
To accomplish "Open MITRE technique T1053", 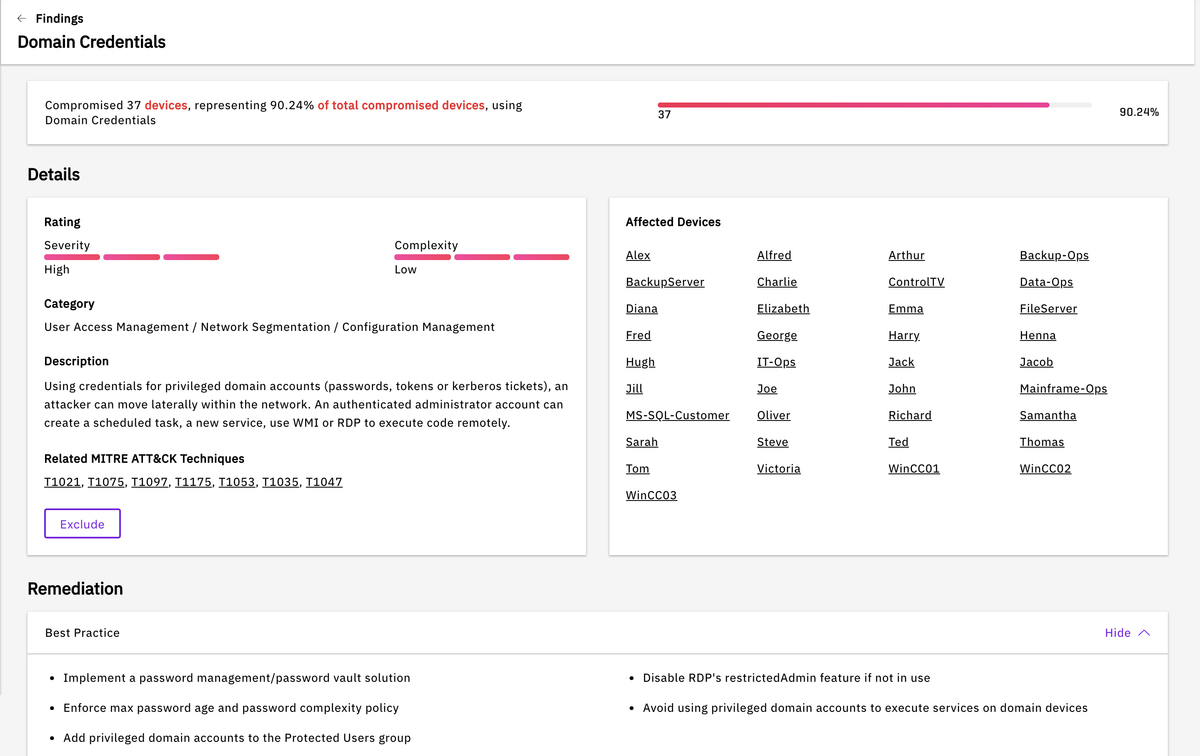I will 237,482.
